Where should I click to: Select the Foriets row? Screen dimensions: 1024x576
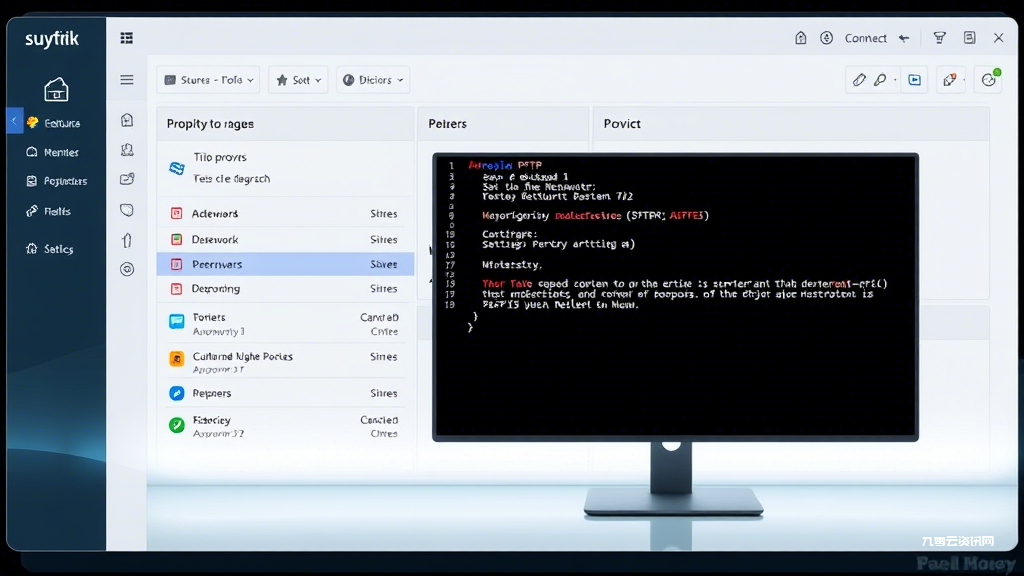pos(285,324)
